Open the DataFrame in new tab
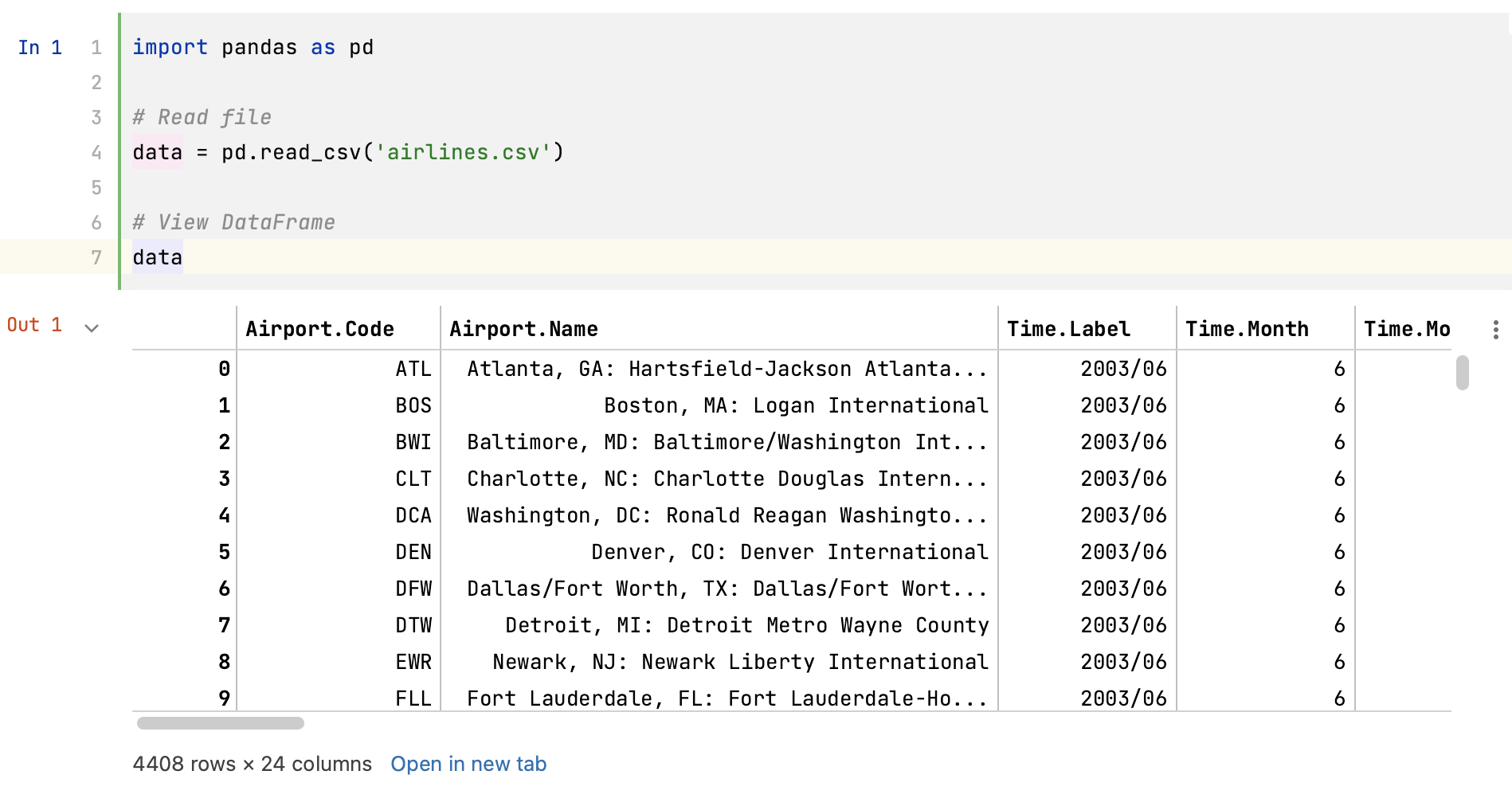 (x=468, y=764)
